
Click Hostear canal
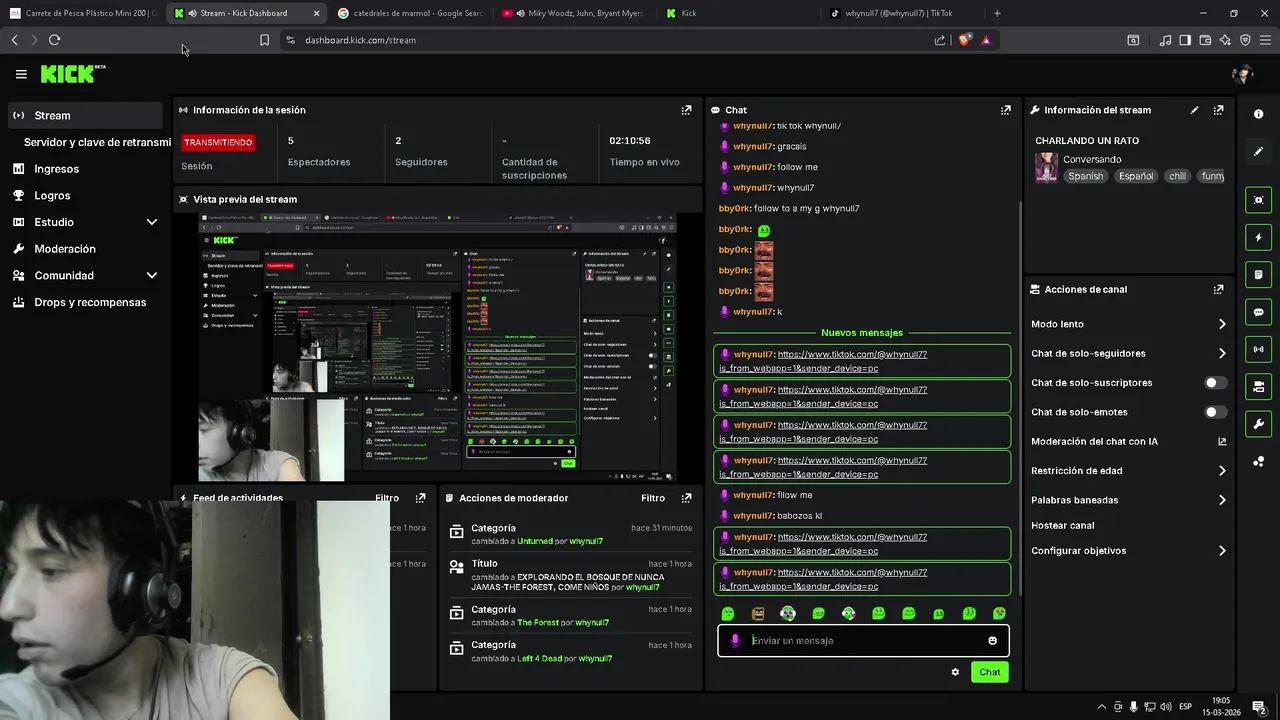(x=1062, y=525)
